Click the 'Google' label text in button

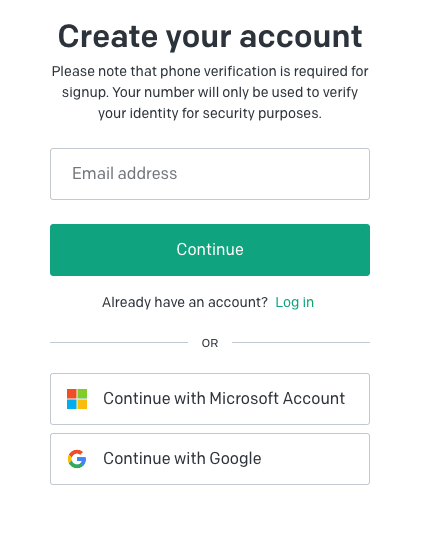pos(235,459)
